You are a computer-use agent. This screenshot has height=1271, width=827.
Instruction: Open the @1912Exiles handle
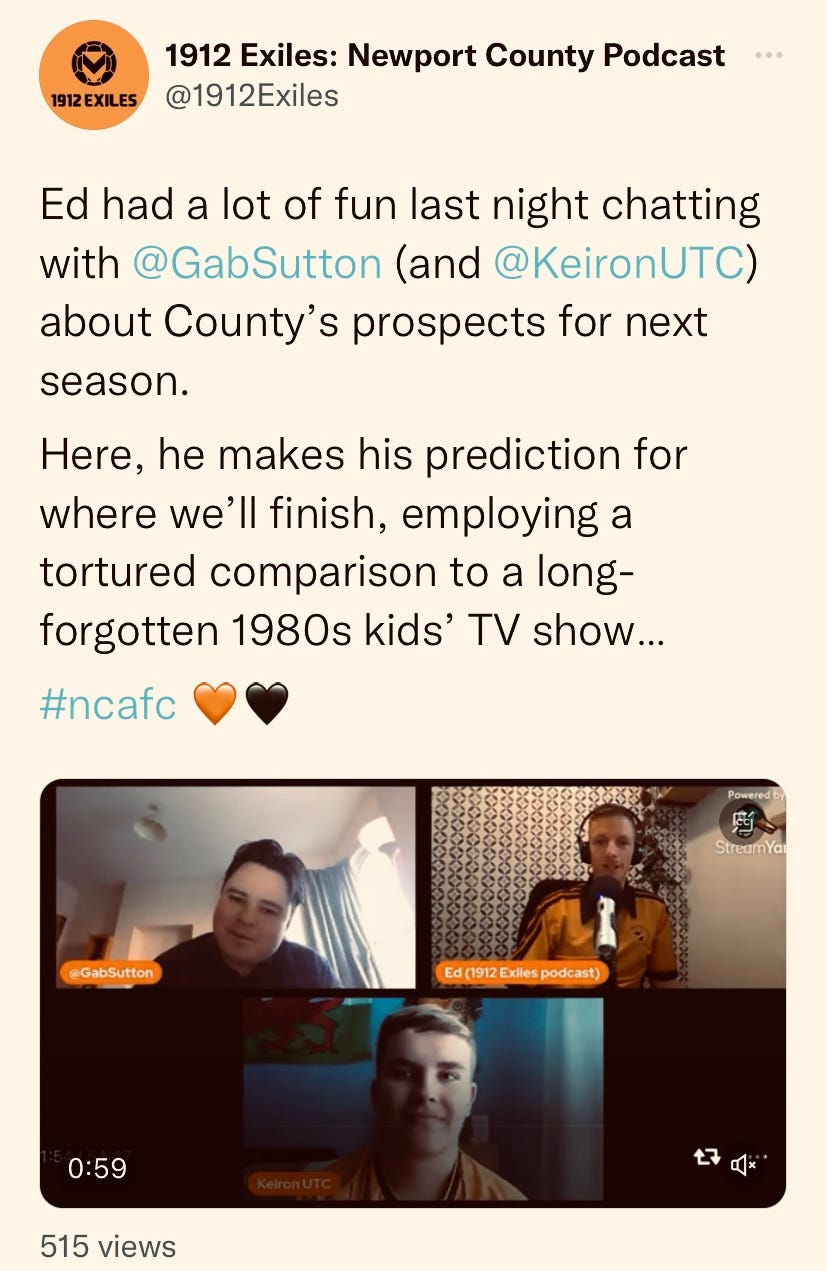click(x=252, y=96)
